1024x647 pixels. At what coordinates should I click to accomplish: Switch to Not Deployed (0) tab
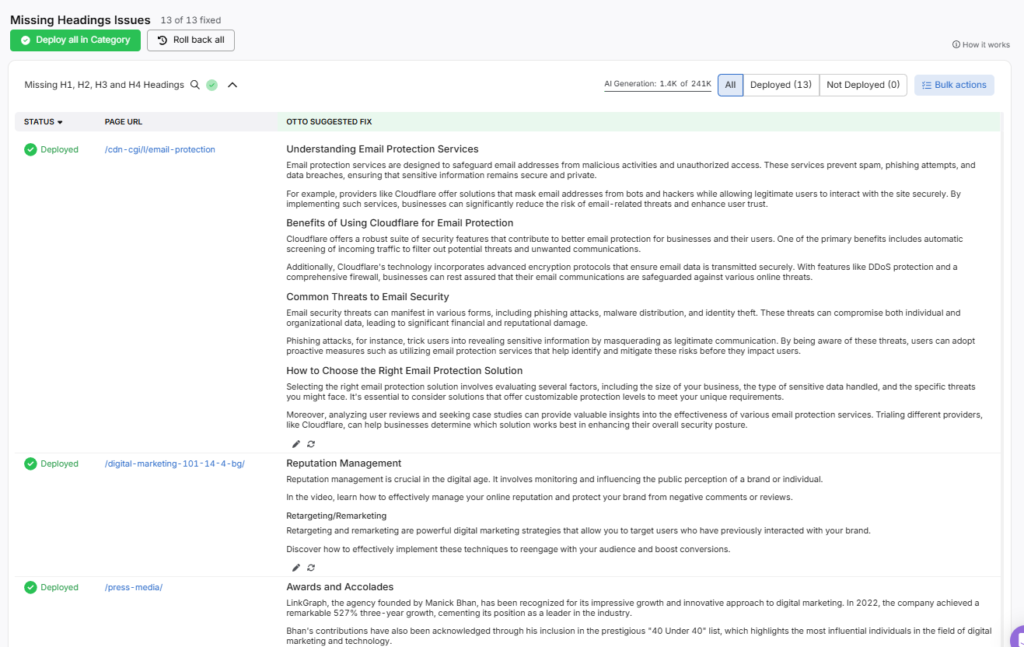[x=863, y=85]
